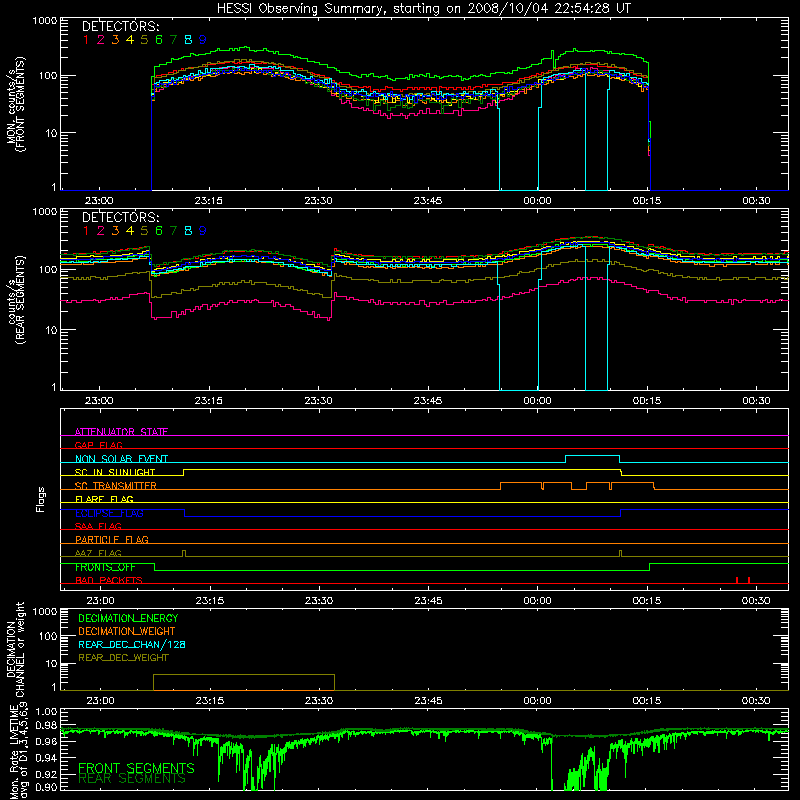This screenshot has height=800, width=800.
Task: Click the DECIMATION_ENERGY legend entry
Action: click(128, 618)
